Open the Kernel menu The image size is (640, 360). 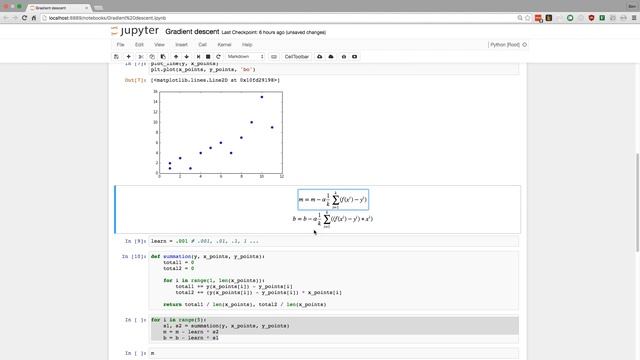coord(224,44)
